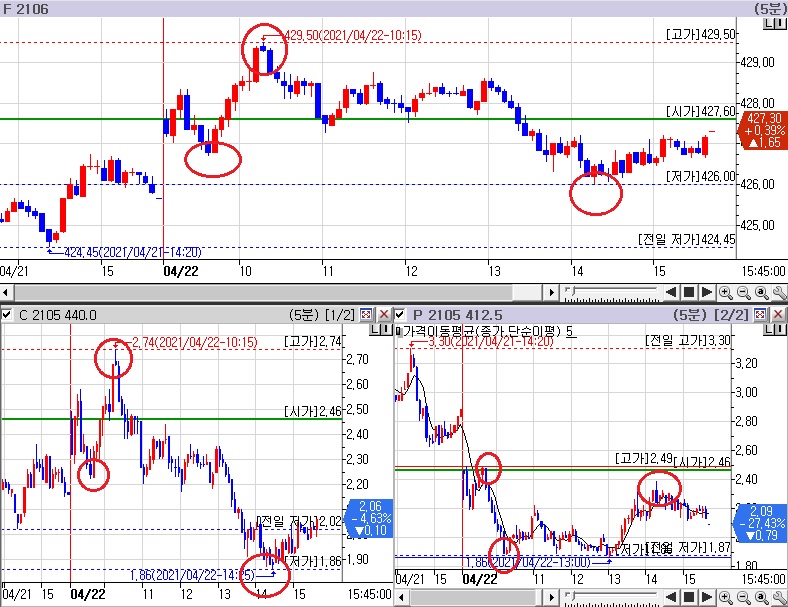Click the 2,06 price tag on C 2105
The image size is (788, 607).
369,518
